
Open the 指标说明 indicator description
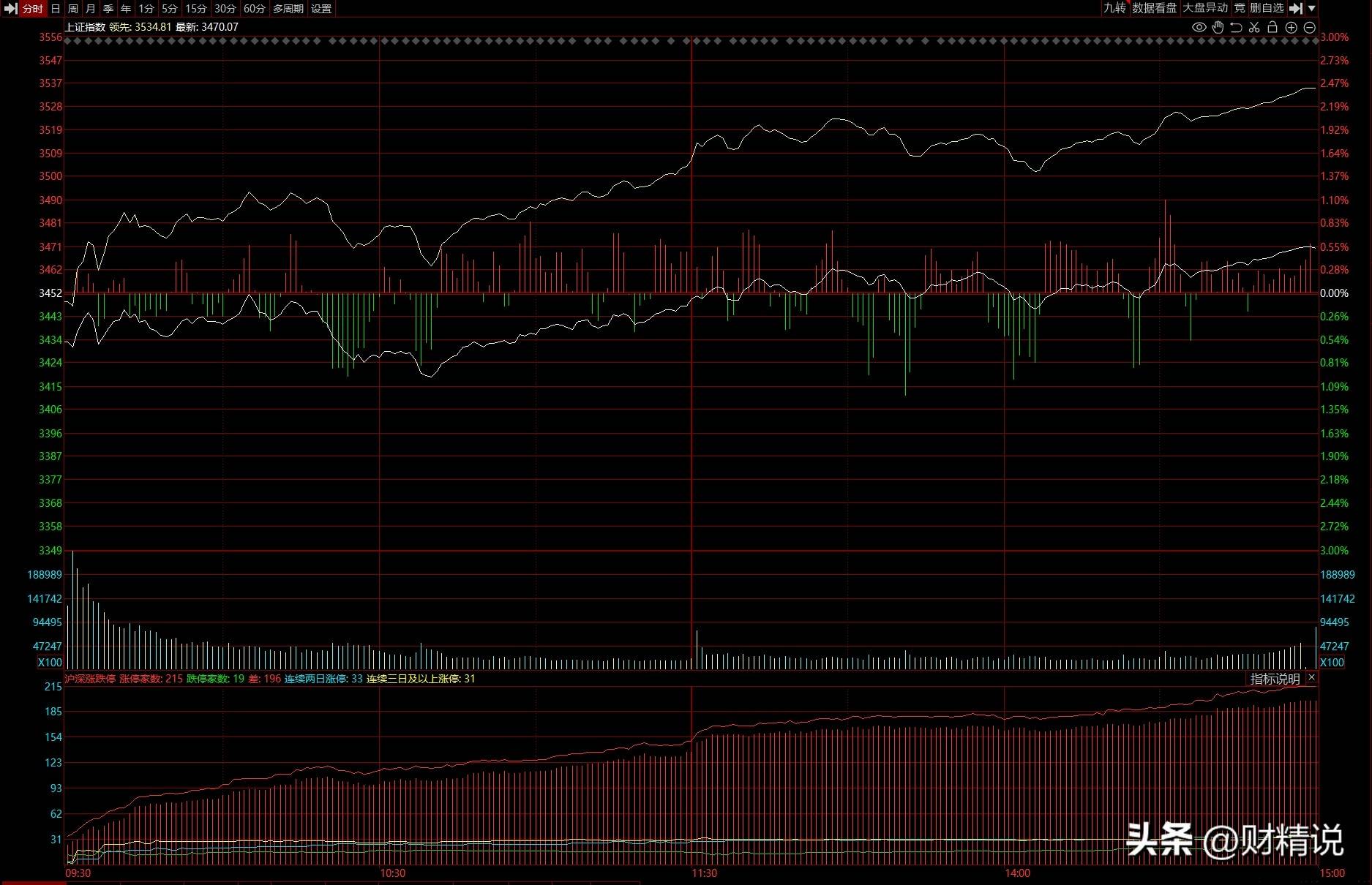[x=1275, y=679]
